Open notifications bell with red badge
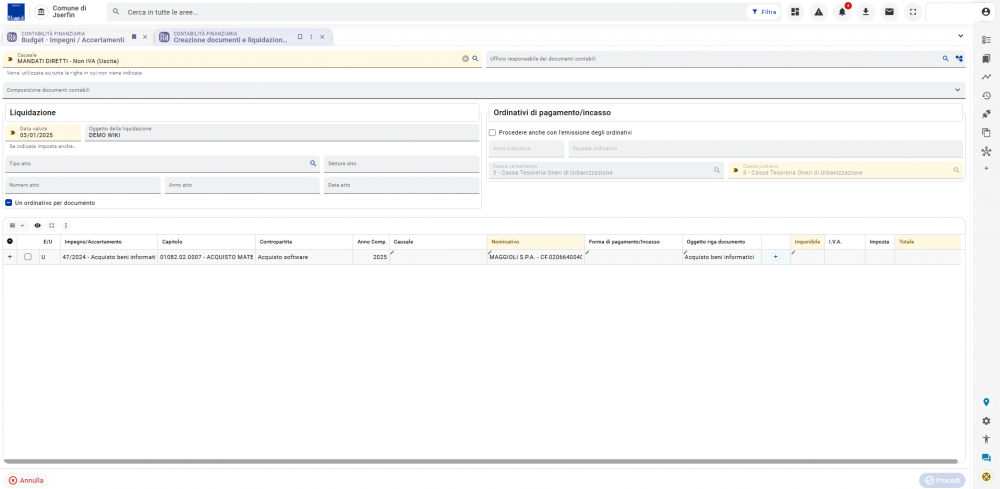This screenshot has height=489, width=1000. point(842,12)
